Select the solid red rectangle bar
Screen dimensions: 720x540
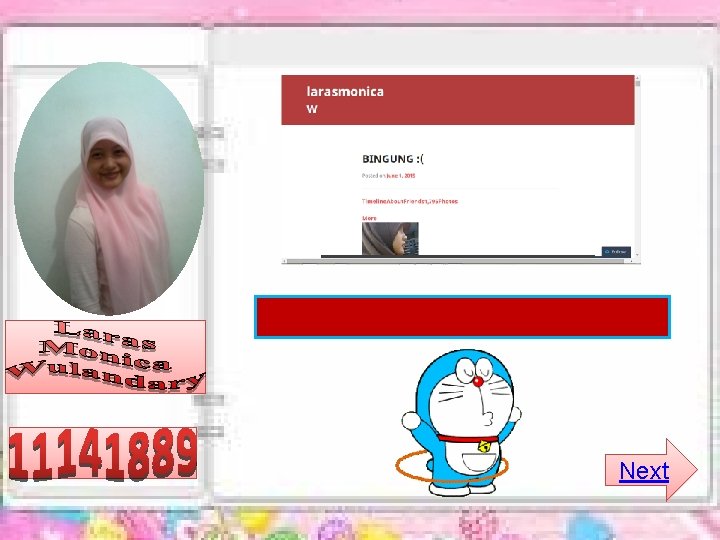[x=462, y=317]
